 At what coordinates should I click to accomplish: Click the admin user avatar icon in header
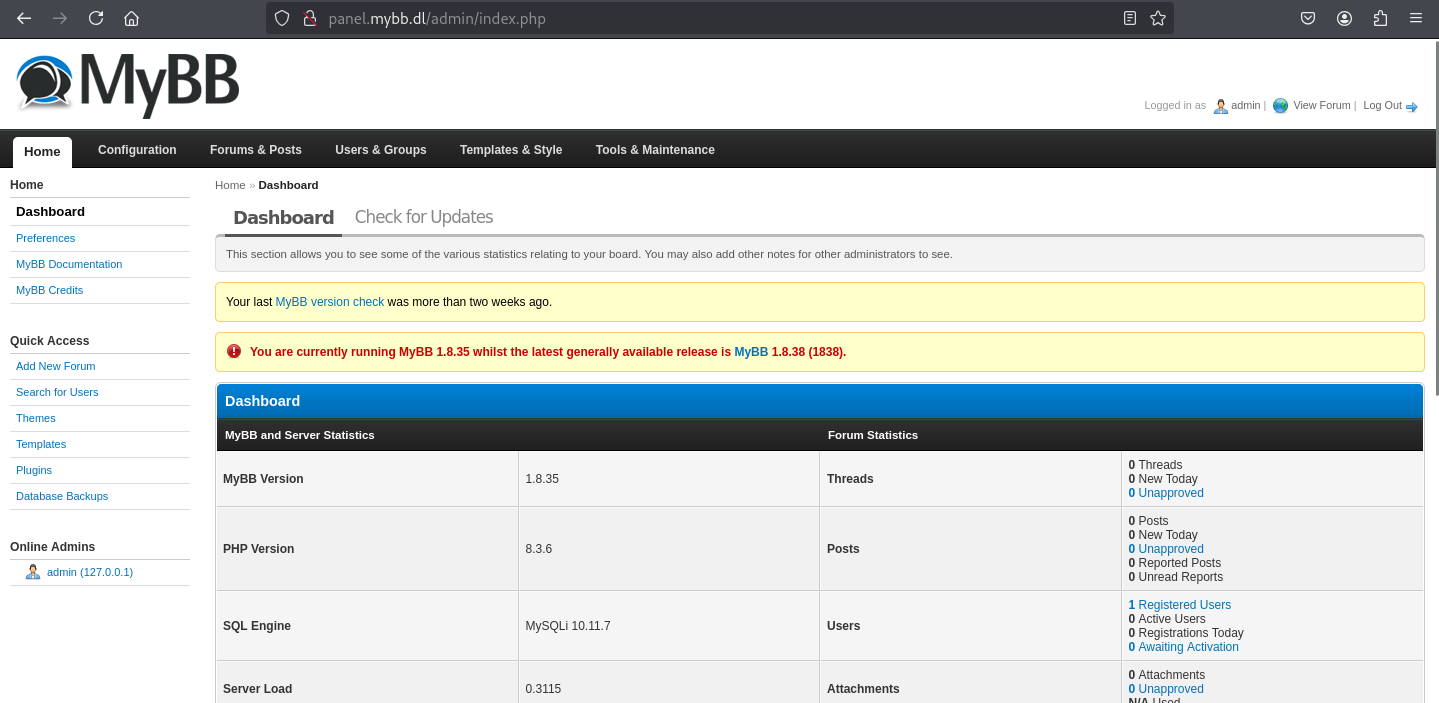pyautogui.click(x=1220, y=106)
